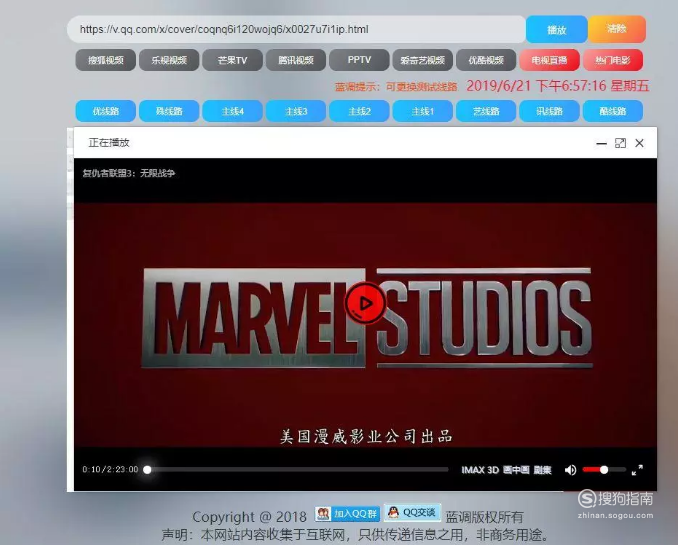Switch to the 艺线路 route
This screenshot has height=545, width=678.
click(x=486, y=111)
